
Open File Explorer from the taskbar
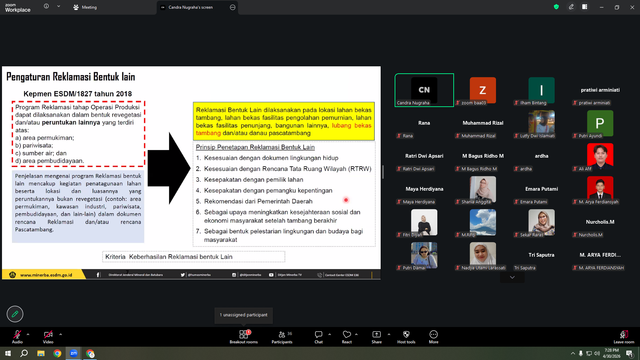click(41, 353)
